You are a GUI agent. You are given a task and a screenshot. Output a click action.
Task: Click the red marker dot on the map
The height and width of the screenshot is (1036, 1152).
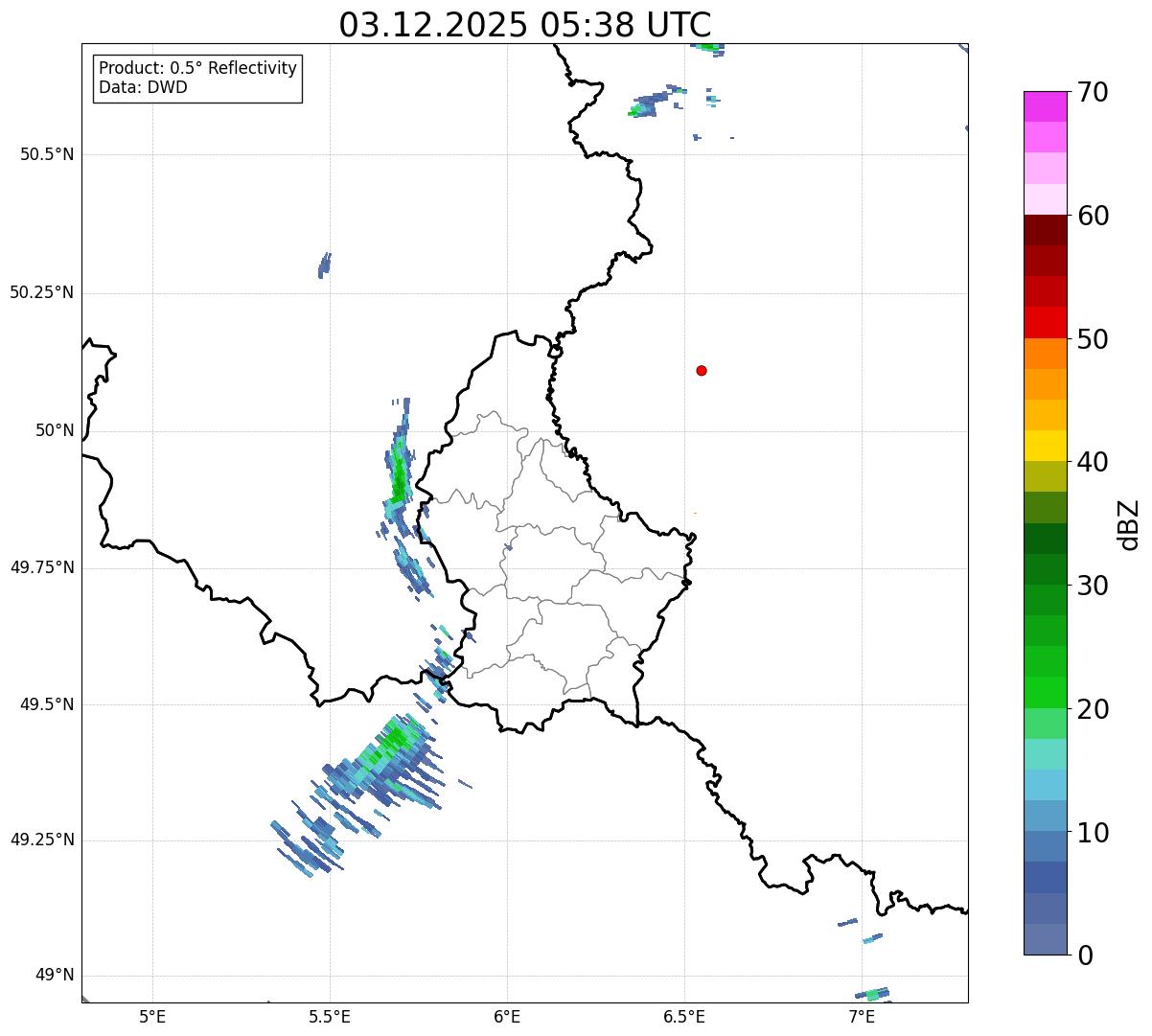702,371
